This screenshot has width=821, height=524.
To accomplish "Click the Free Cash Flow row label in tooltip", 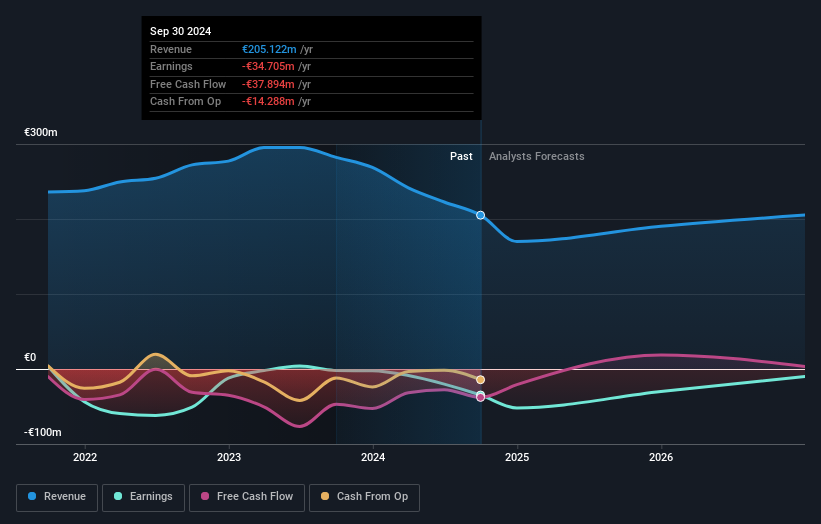I will click(x=188, y=84).
